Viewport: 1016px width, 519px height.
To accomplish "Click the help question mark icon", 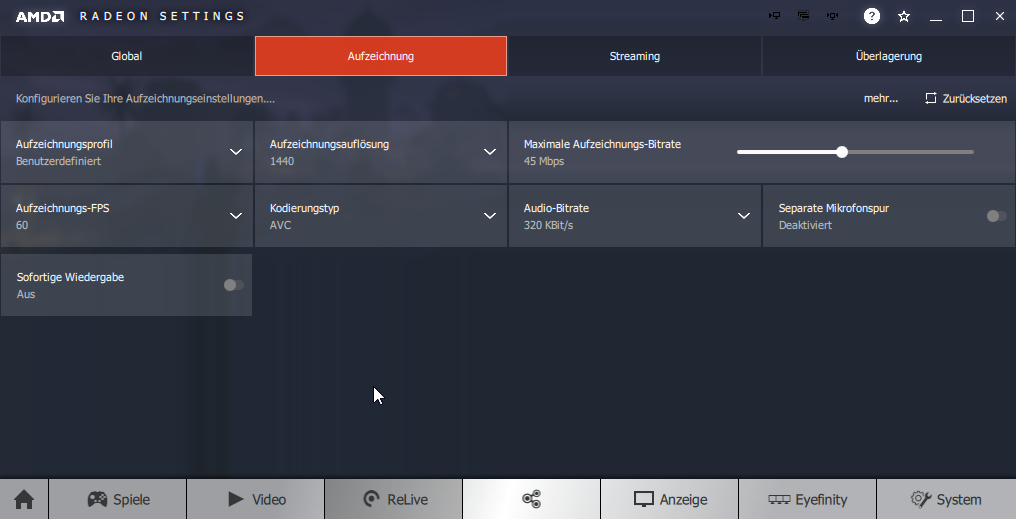I will pos(872,16).
